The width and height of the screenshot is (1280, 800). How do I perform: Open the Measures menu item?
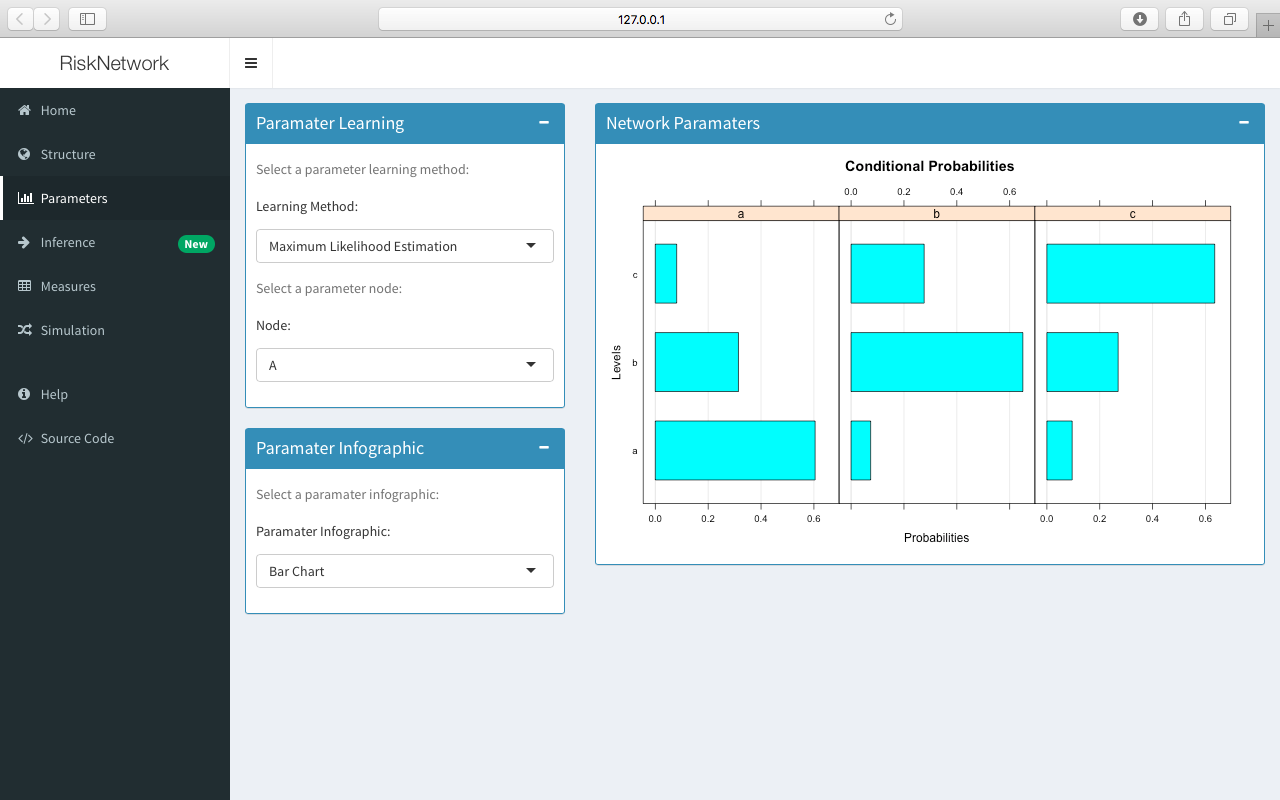tap(115, 286)
